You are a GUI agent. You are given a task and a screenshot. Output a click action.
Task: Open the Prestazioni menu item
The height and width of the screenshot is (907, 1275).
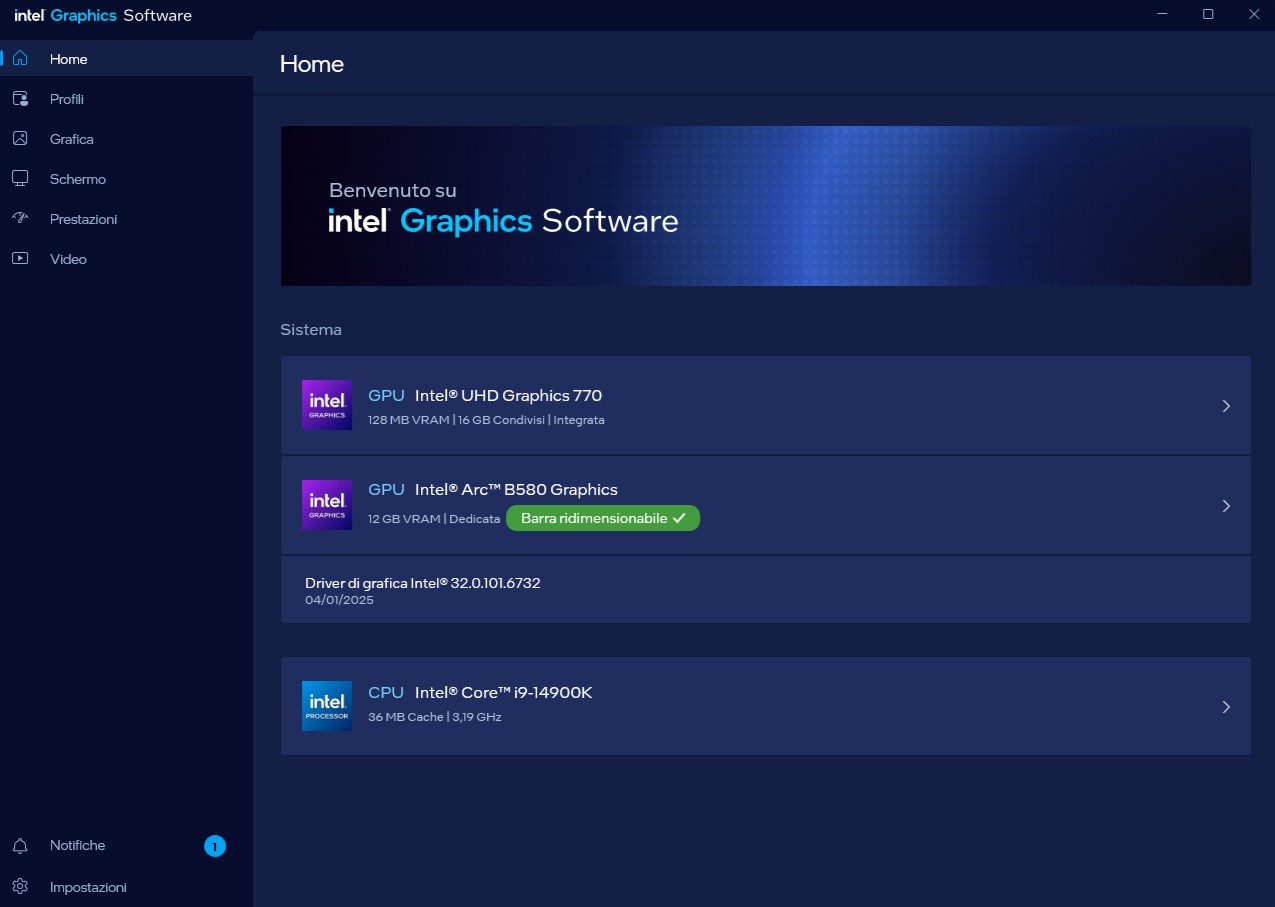(x=83, y=219)
